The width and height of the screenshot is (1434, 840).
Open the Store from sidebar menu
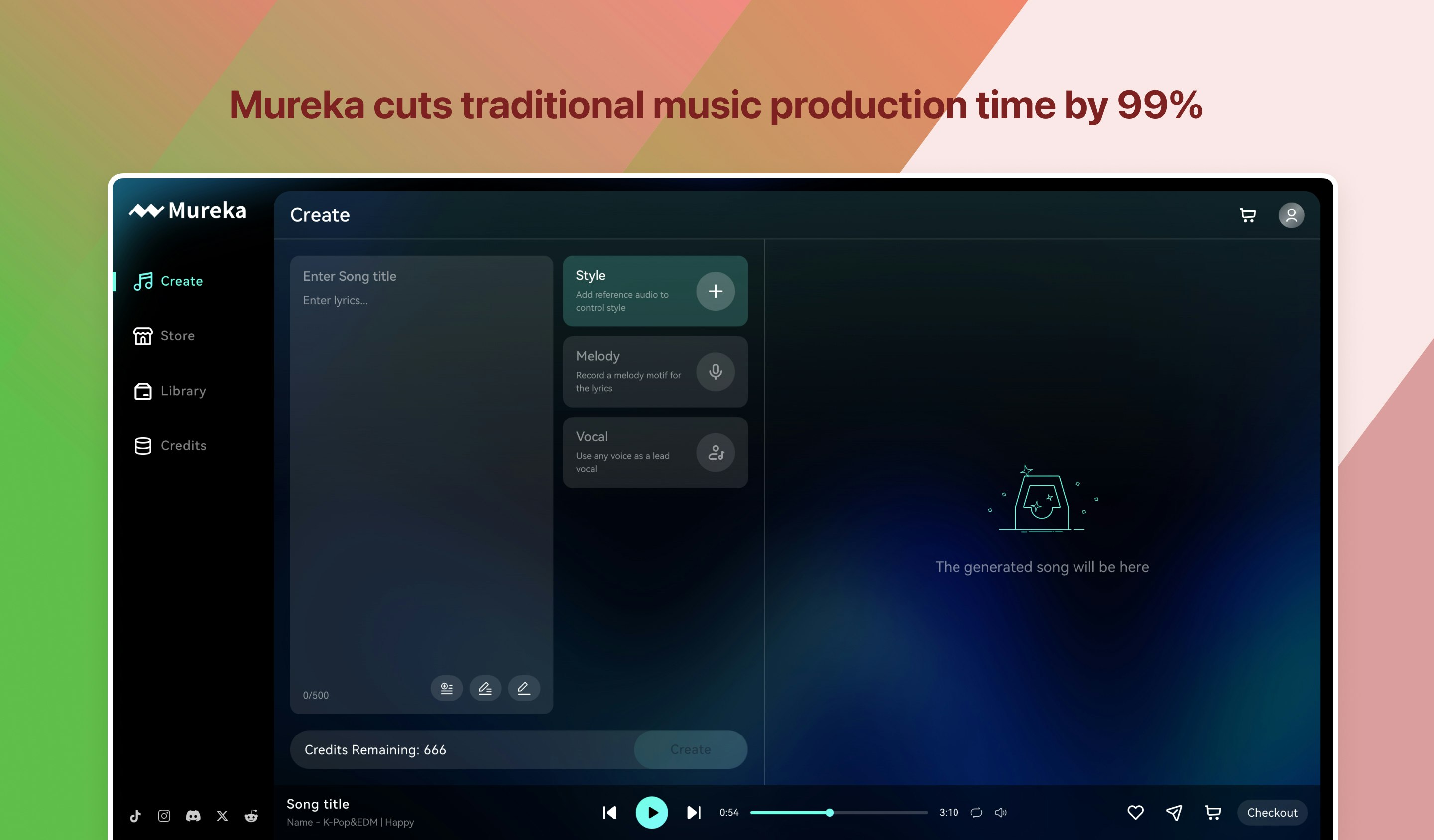177,335
